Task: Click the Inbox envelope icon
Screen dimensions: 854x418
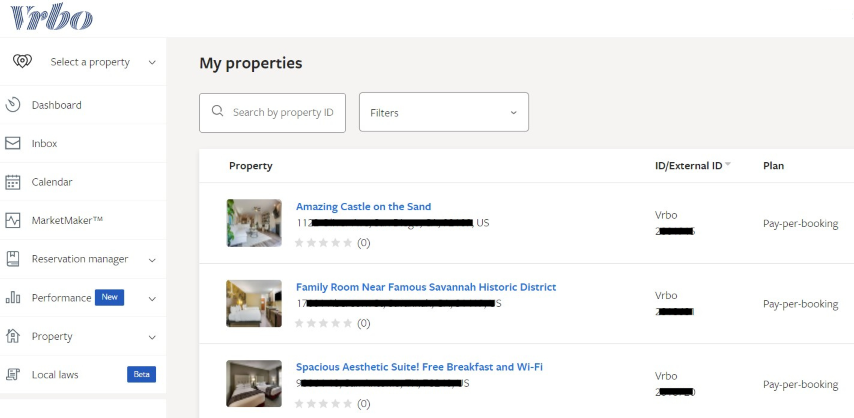Action: coord(13,143)
